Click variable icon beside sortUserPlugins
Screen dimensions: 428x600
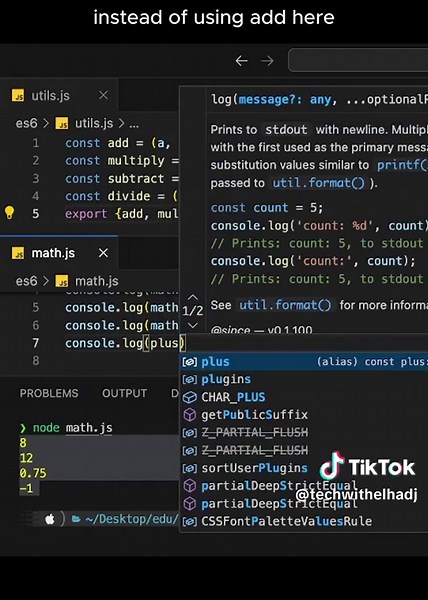pos(189,468)
